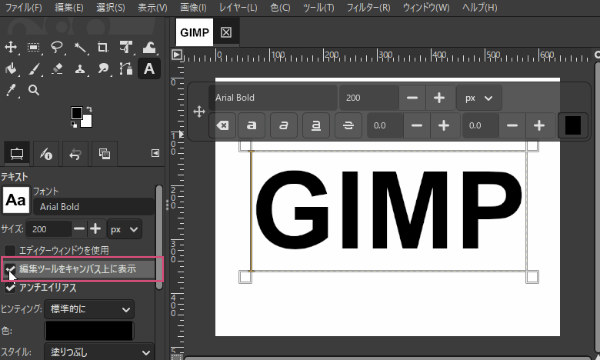Screen dimensions: 600x360
Task: Open px unit dropdown in on-canvas toolbar
Action: pyautogui.click(x=479, y=98)
